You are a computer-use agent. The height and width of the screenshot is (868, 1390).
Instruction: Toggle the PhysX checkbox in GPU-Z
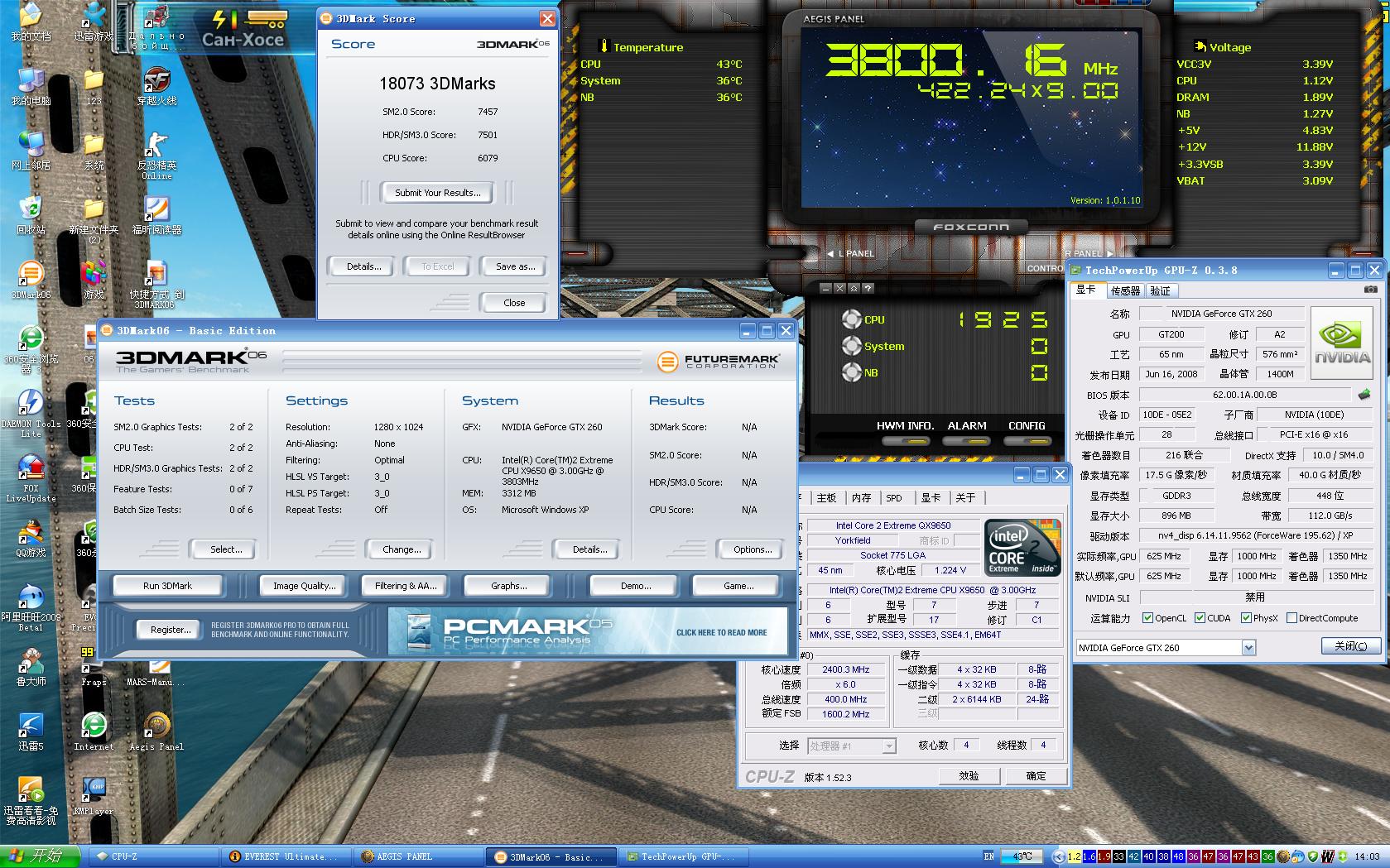[x=1246, y=618]
